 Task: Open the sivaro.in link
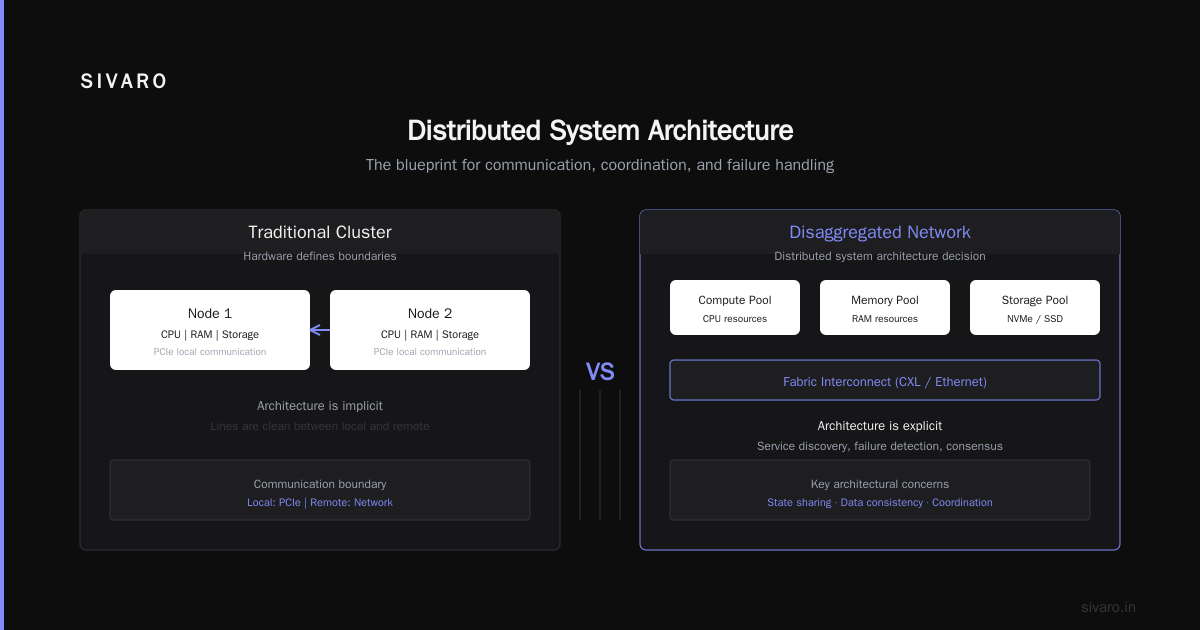pos(1108,607)
